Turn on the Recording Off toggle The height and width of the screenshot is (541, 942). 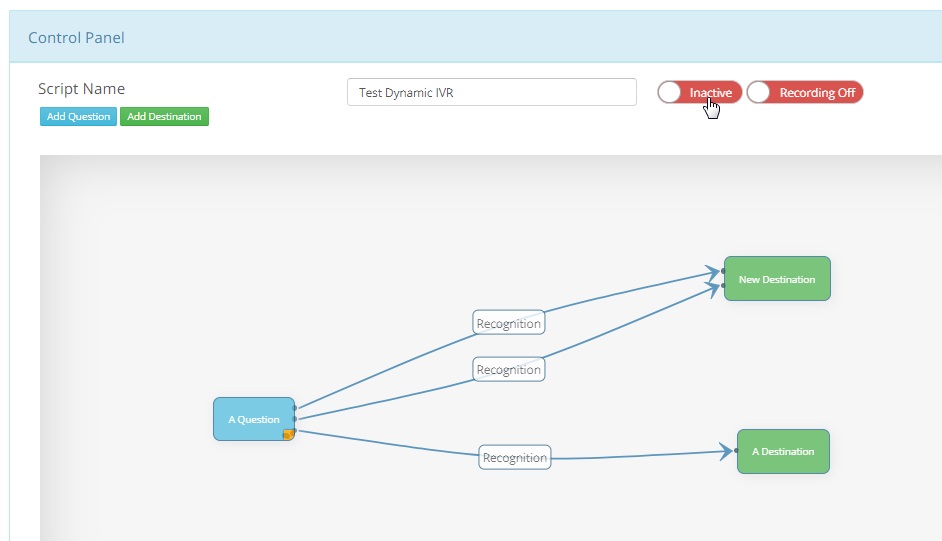804,92
